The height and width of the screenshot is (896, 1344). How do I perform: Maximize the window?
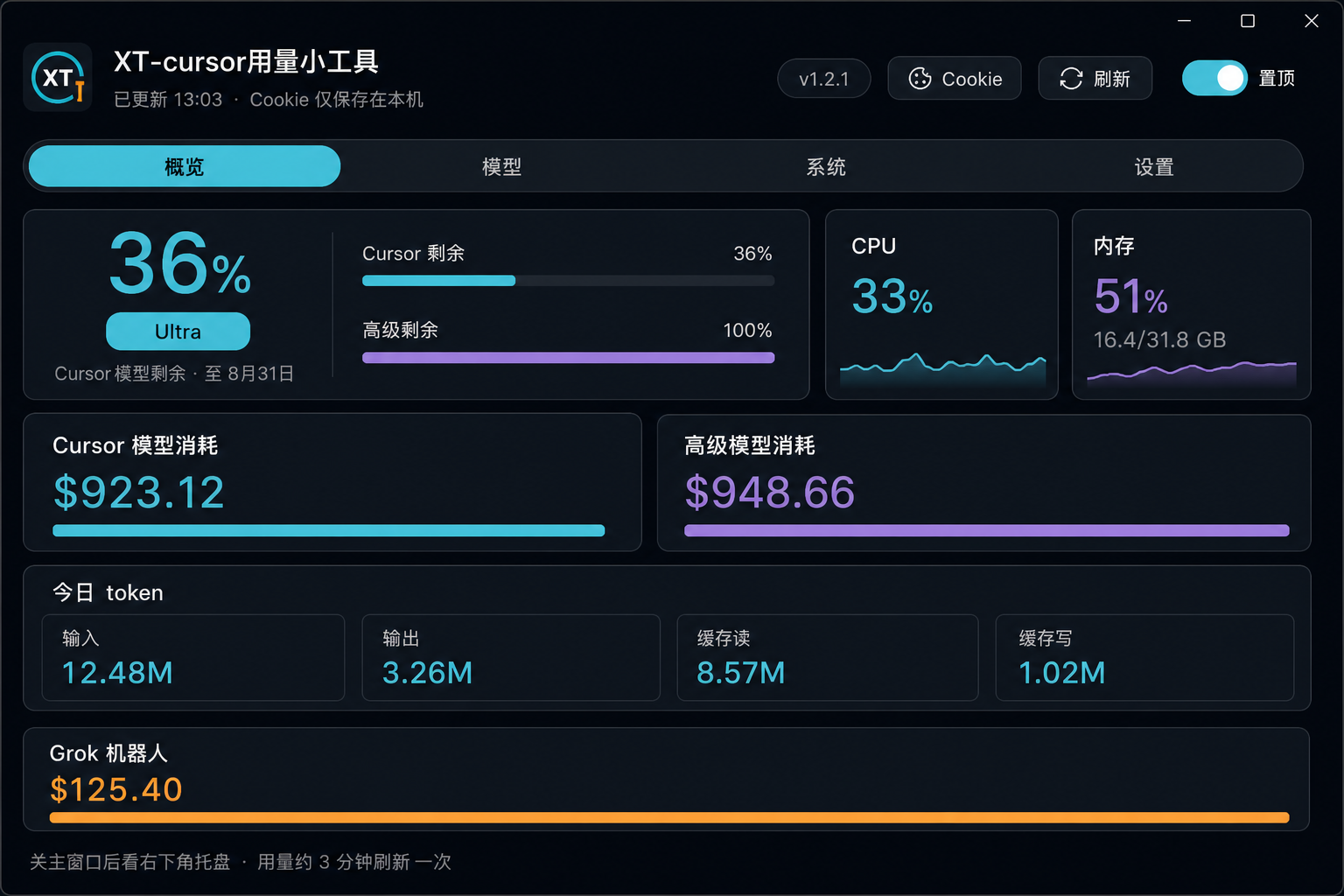(1248, 21)
